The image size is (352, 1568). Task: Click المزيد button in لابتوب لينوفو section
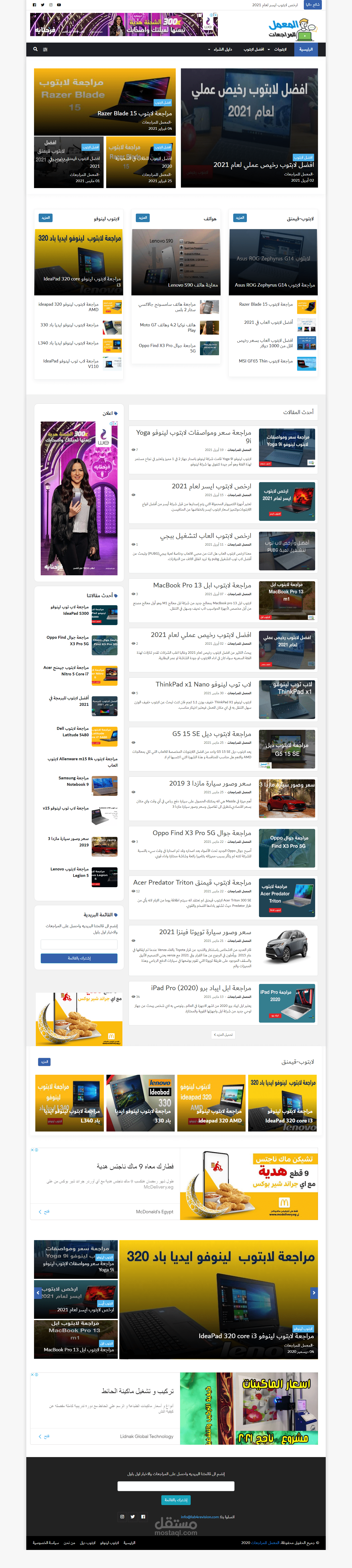tap(46, 218)
